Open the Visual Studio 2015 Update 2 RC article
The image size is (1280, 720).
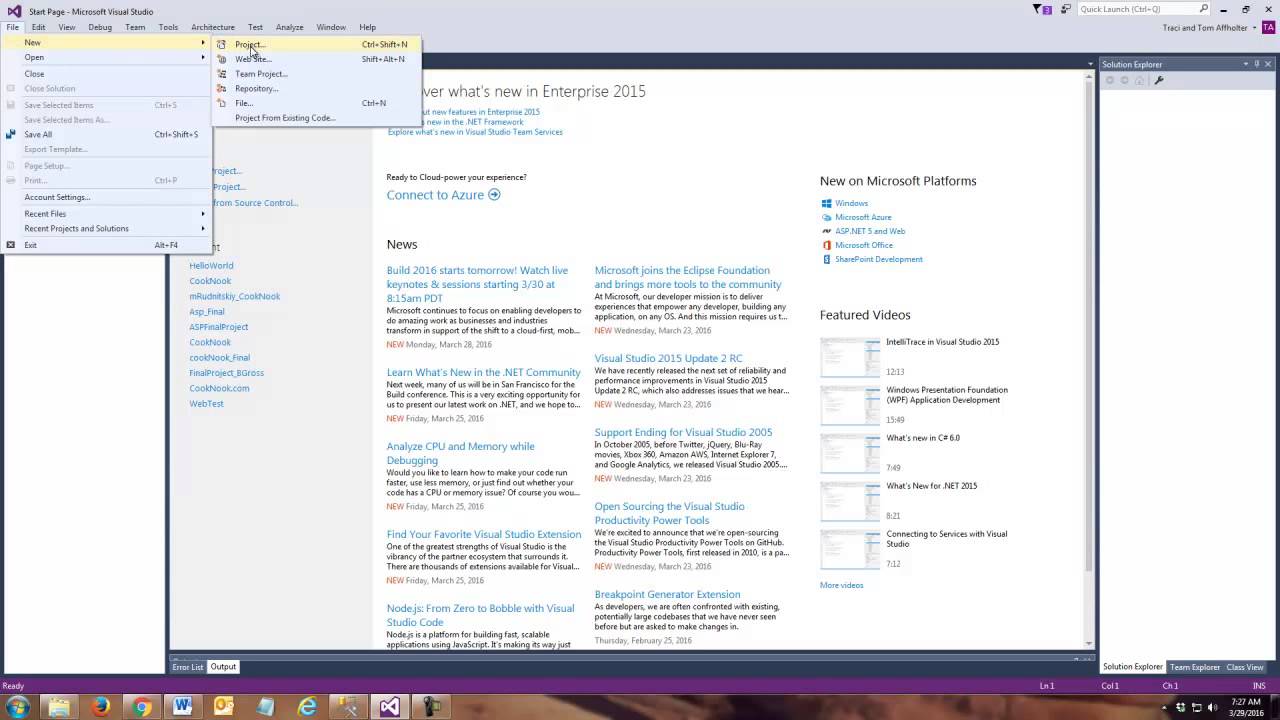pos(668,358)
